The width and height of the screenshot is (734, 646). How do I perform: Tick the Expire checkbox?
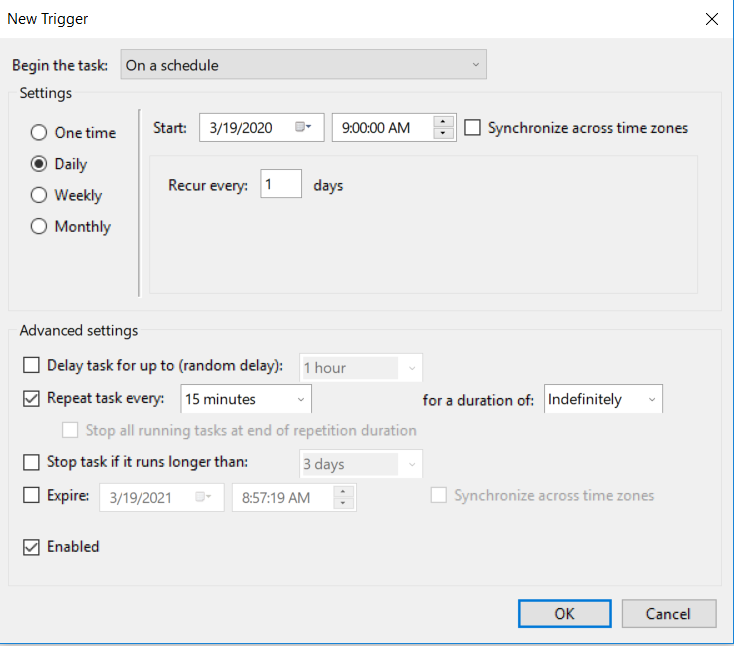coord(31,495)
